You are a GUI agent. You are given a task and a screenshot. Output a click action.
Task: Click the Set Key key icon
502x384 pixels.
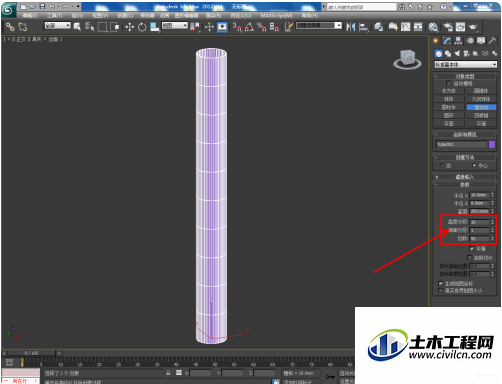pos(330,377)
